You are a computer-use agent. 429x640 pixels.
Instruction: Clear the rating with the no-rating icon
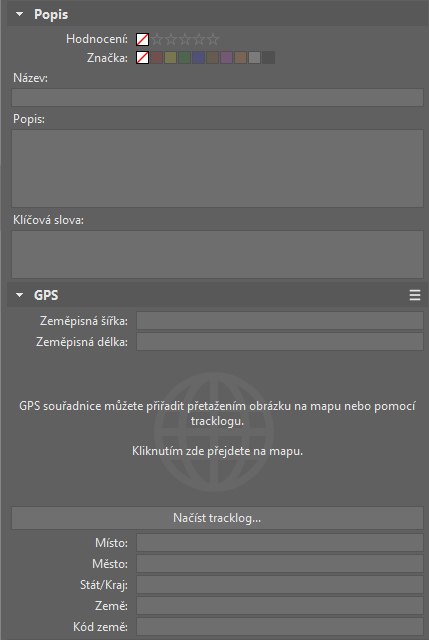142,40
